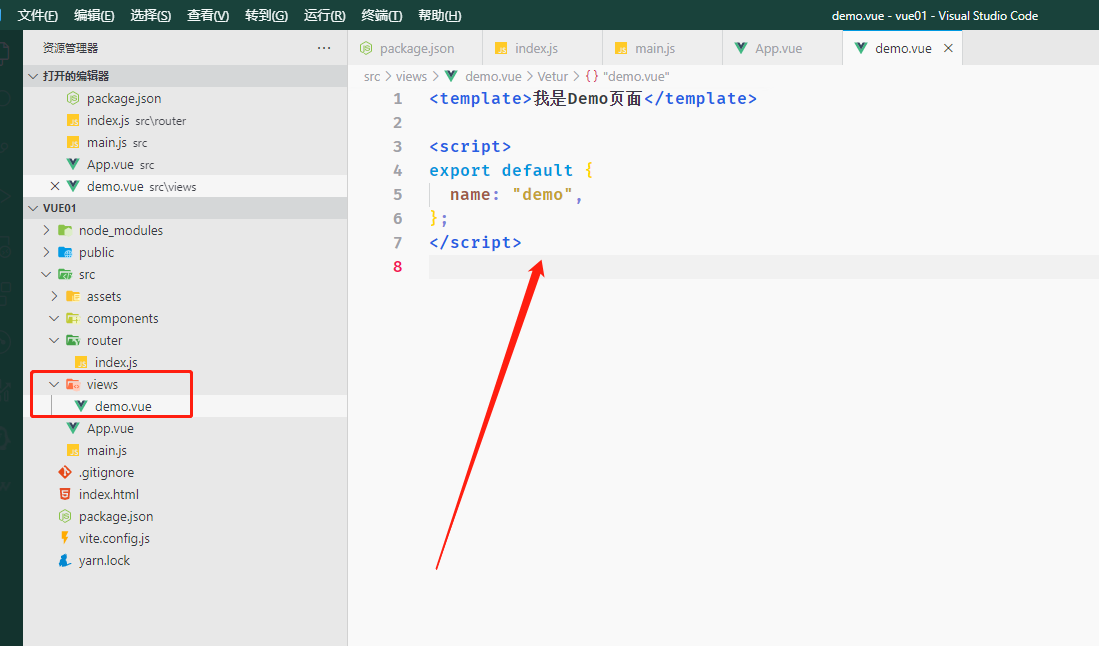
Task: Open the explorer more actions ellipsis
Action: point(324,48)
